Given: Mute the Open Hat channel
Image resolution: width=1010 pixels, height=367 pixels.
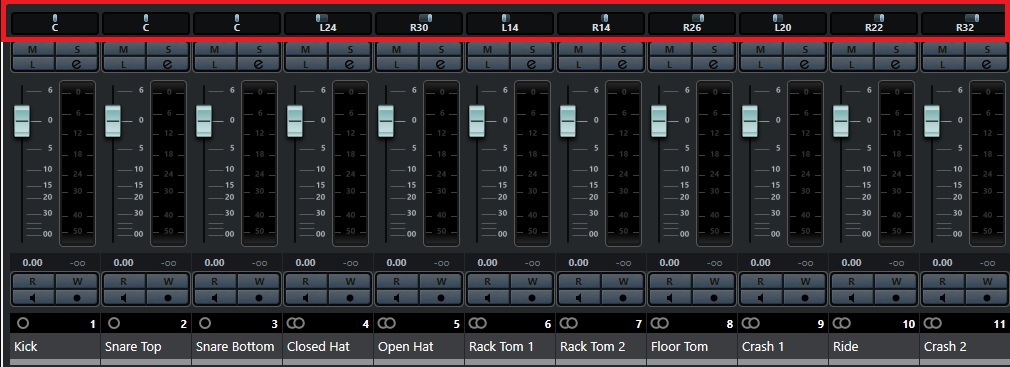Looking at the screenshot, I should pos(397,50).
